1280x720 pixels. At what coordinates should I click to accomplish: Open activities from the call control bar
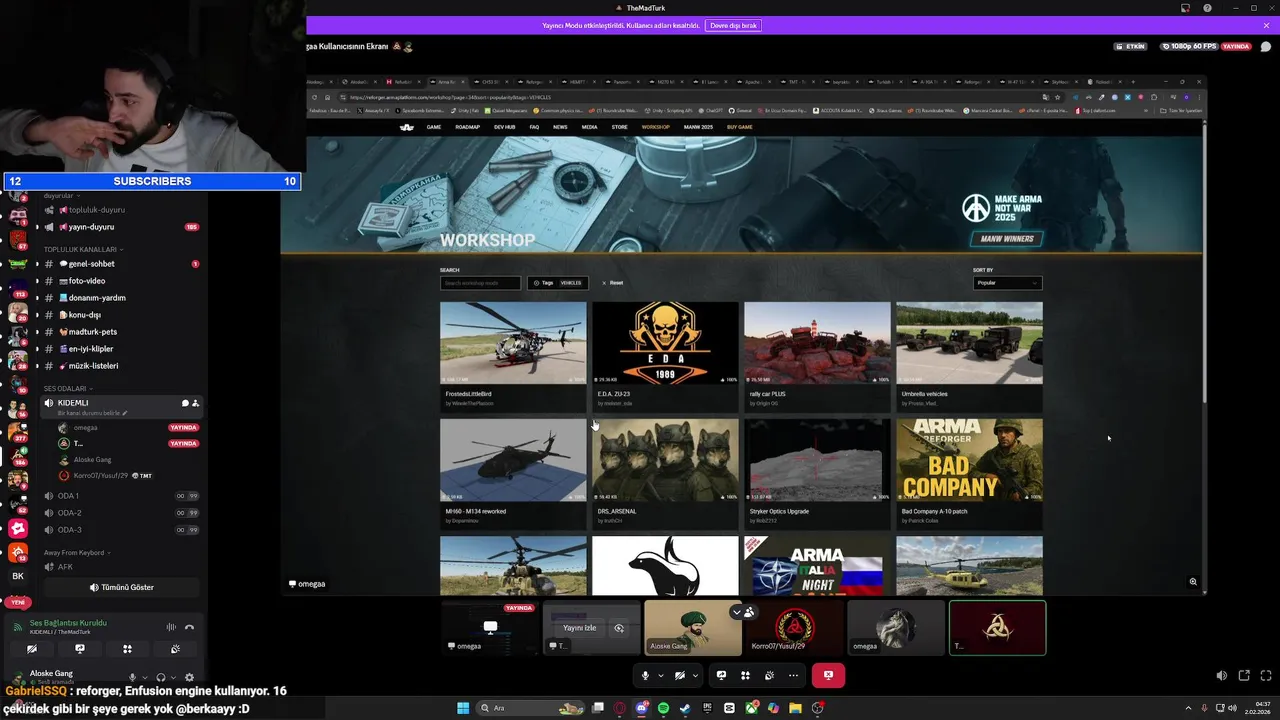745,675
